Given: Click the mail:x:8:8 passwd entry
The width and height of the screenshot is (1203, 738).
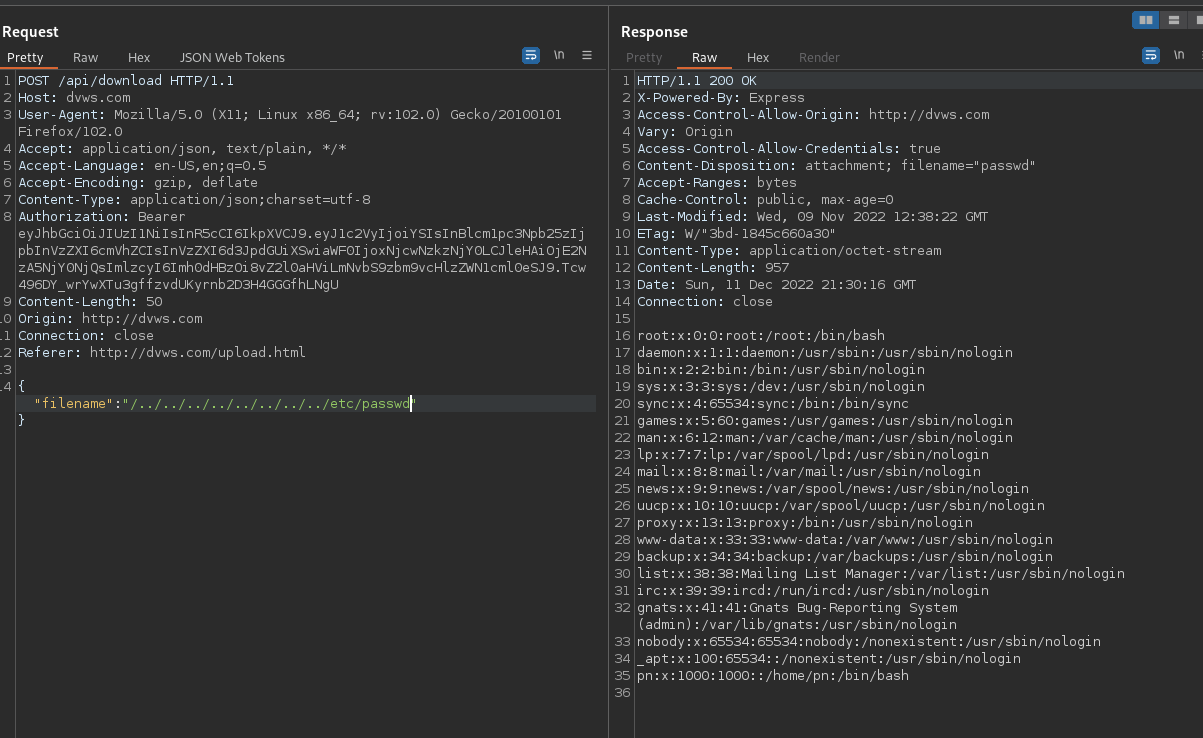Looking at the screenshot, I should click(809, 472).
